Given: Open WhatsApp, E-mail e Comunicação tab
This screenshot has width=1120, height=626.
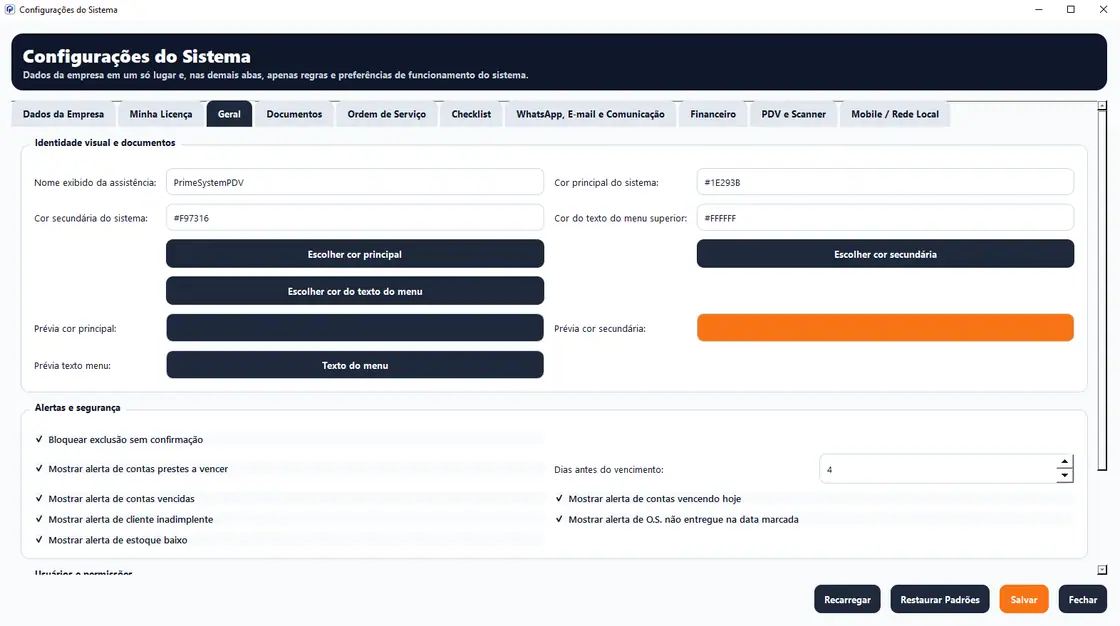Looking at the screenshot, I should coord(591,114).
